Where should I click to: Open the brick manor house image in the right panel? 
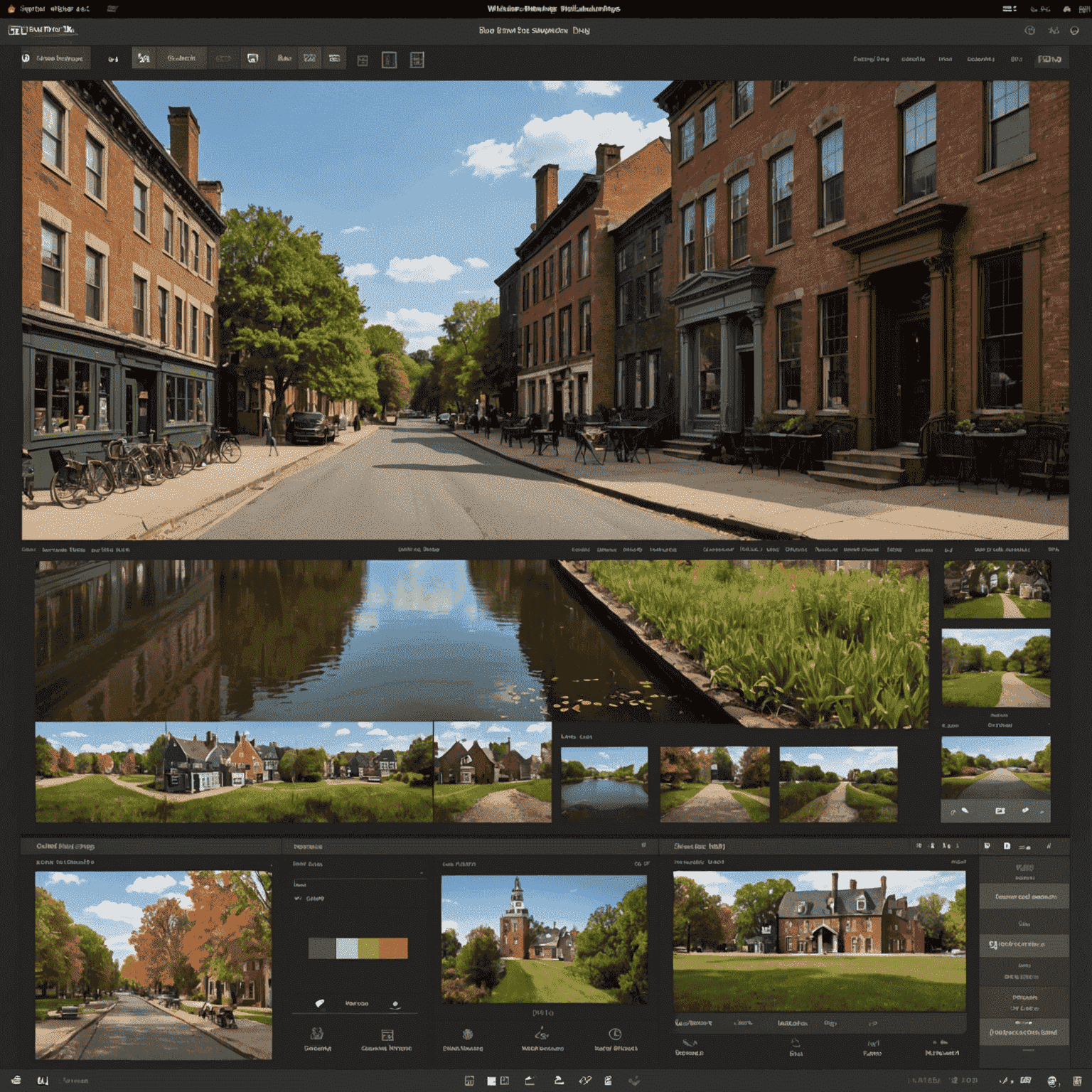click(x=819, y=941)
